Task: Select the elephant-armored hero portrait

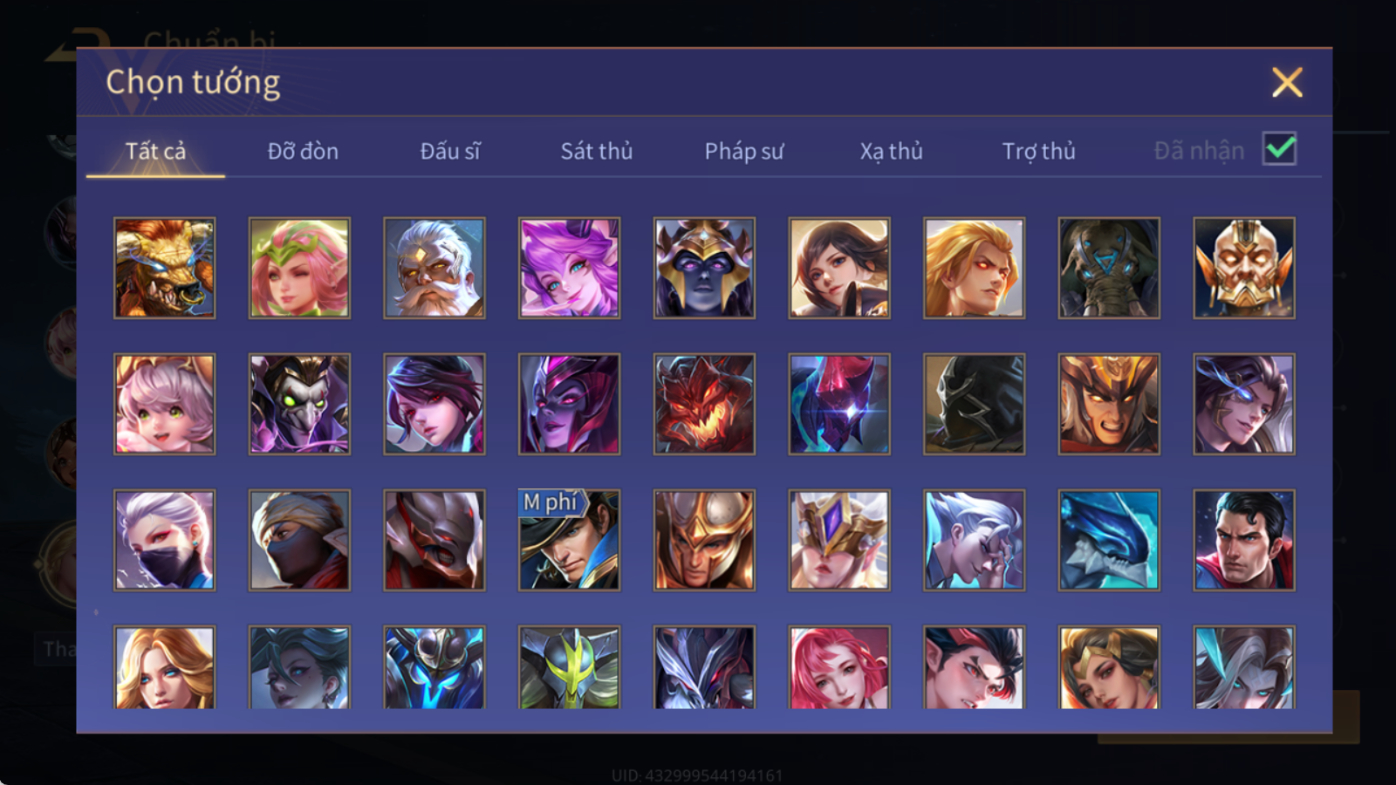Action: click(1109, 268)
